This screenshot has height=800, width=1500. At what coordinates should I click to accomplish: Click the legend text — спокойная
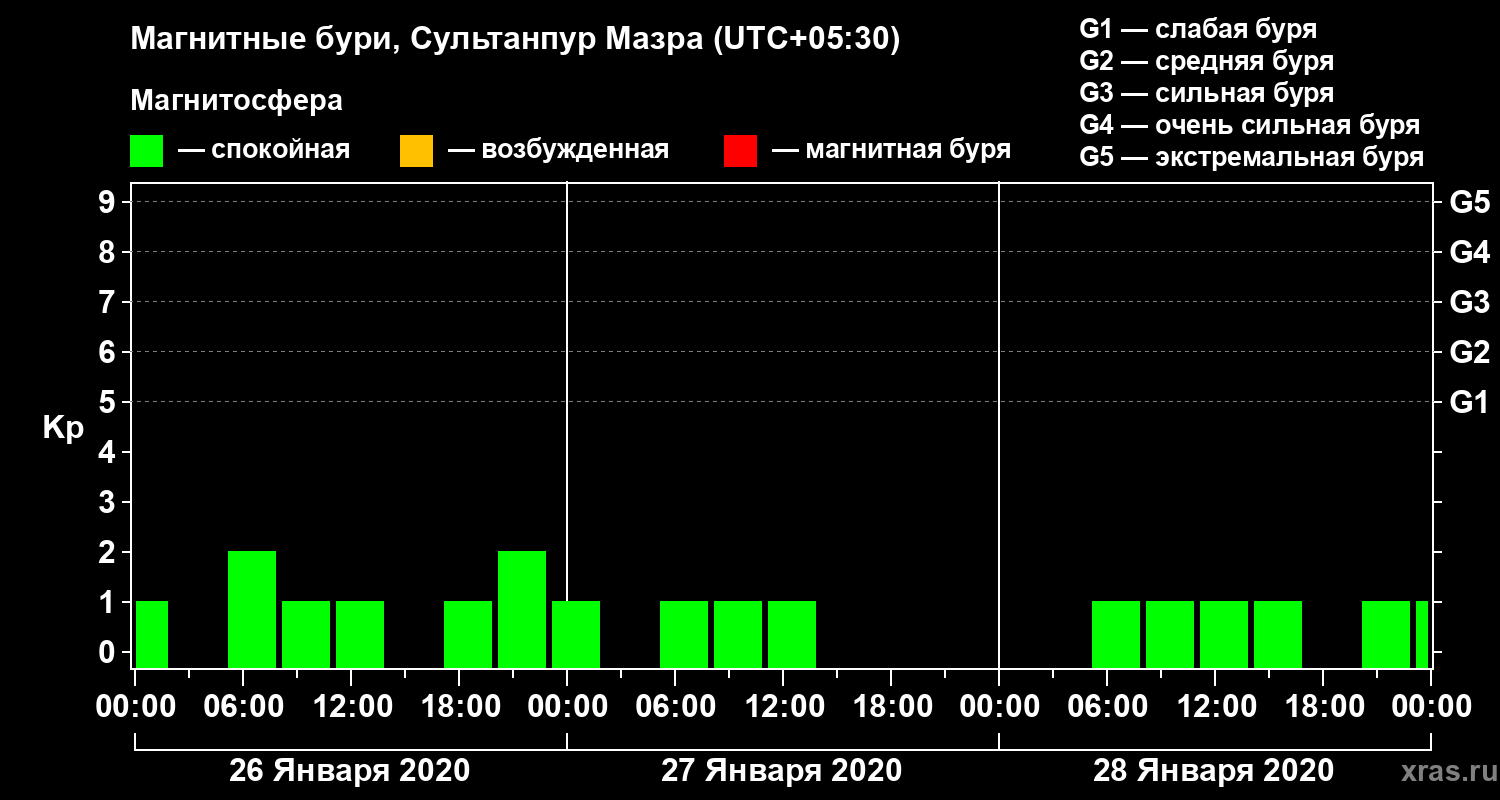(264, 151)
